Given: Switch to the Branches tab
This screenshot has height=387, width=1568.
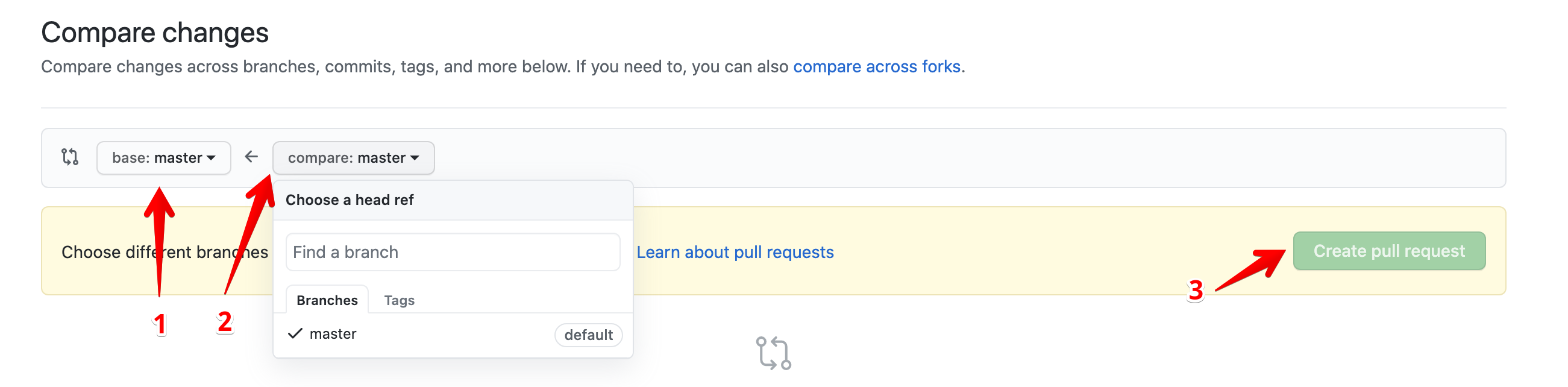Looking at the screenshot, I should (x=327, y=300).
